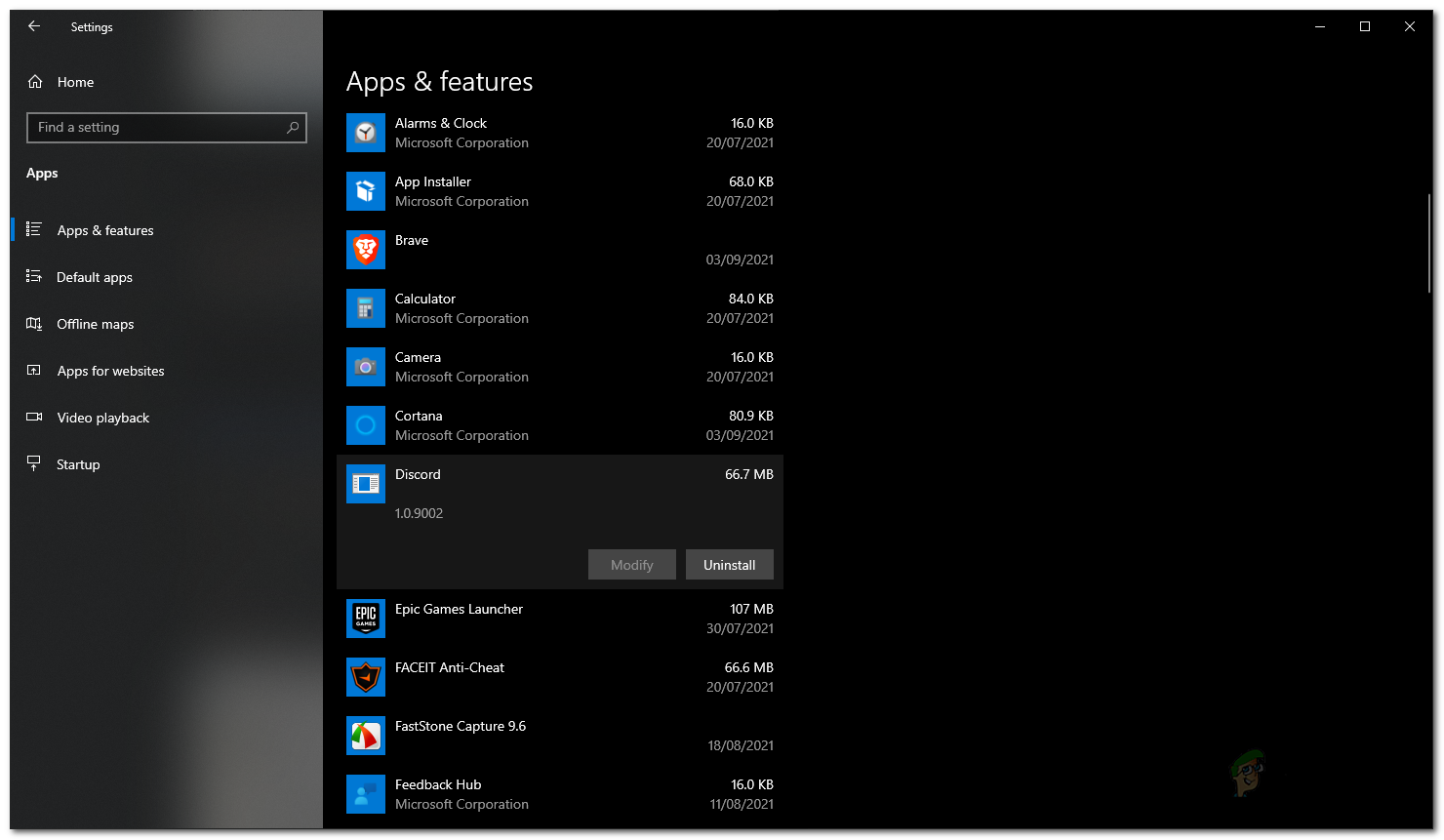Click the Camera app icon
This screenshot has height=840, width=1444.
pos(366,367)
